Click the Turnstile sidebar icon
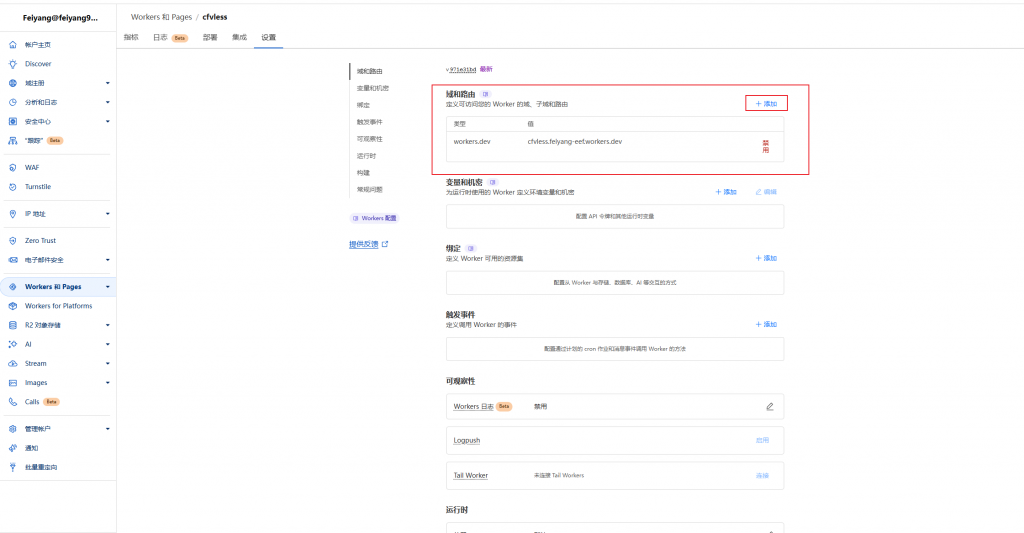1024x533 pixels. [12, 187]
